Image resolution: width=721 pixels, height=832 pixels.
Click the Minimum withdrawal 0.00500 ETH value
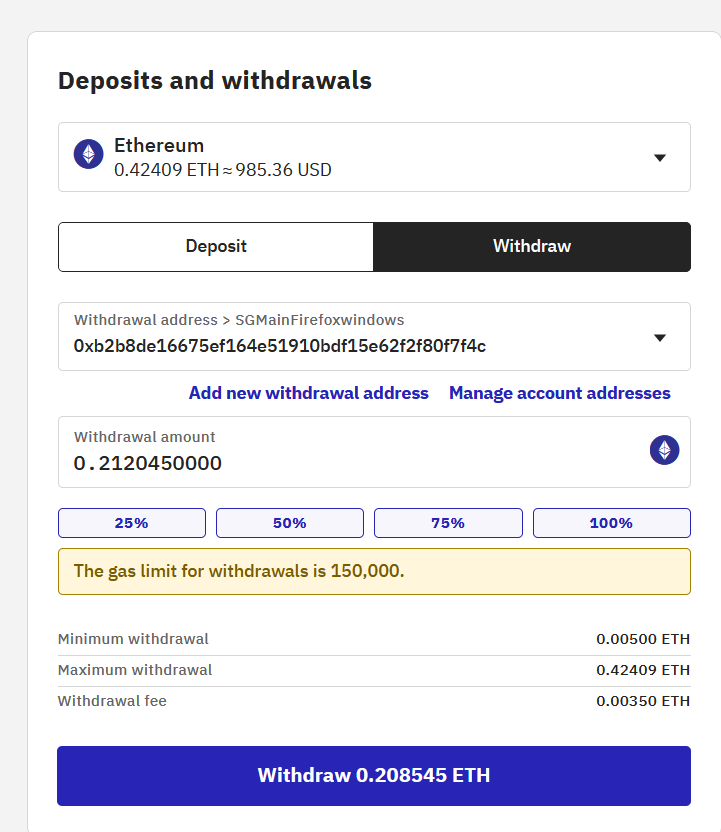643,639
